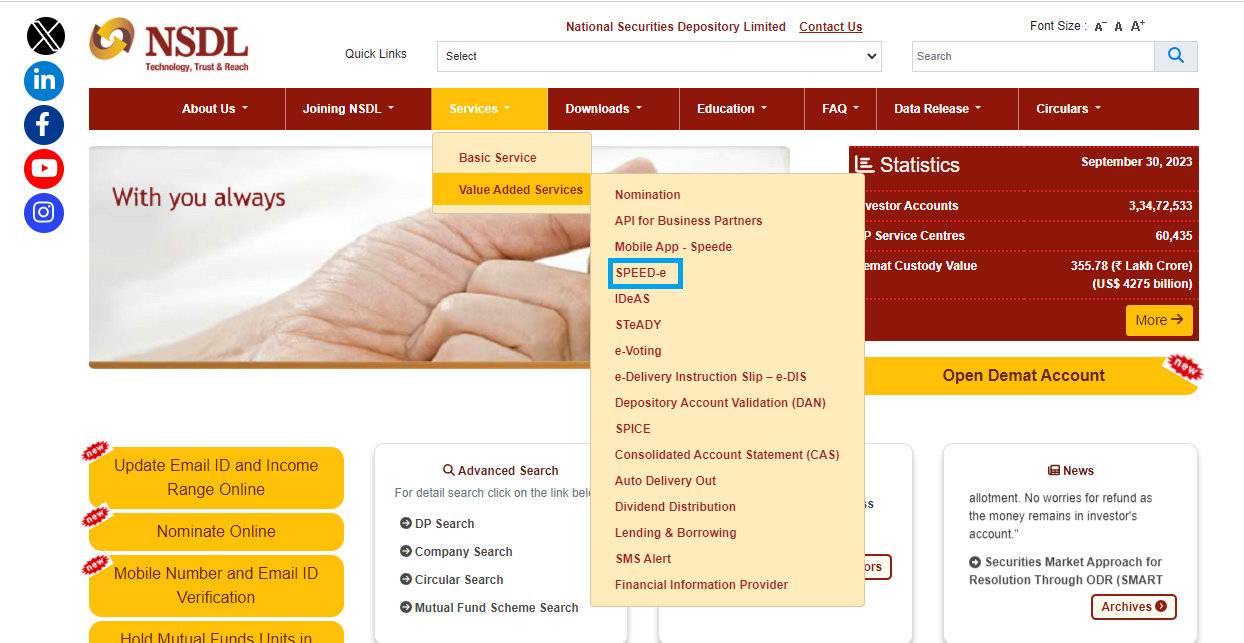The width and height of the screenshot is (1244, 643).
Task: Open the X (Twitter) social icon
Action: [x=44, y=37]
